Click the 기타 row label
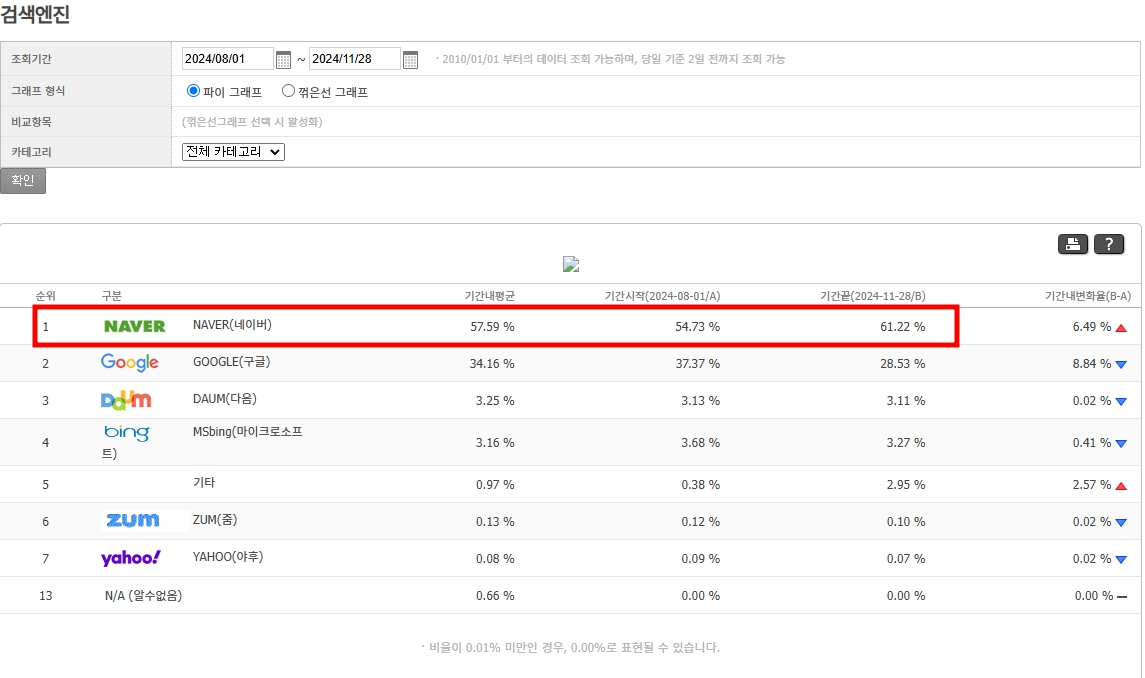The height and width of the screenshot is (678, 1145). coord(204,483)
